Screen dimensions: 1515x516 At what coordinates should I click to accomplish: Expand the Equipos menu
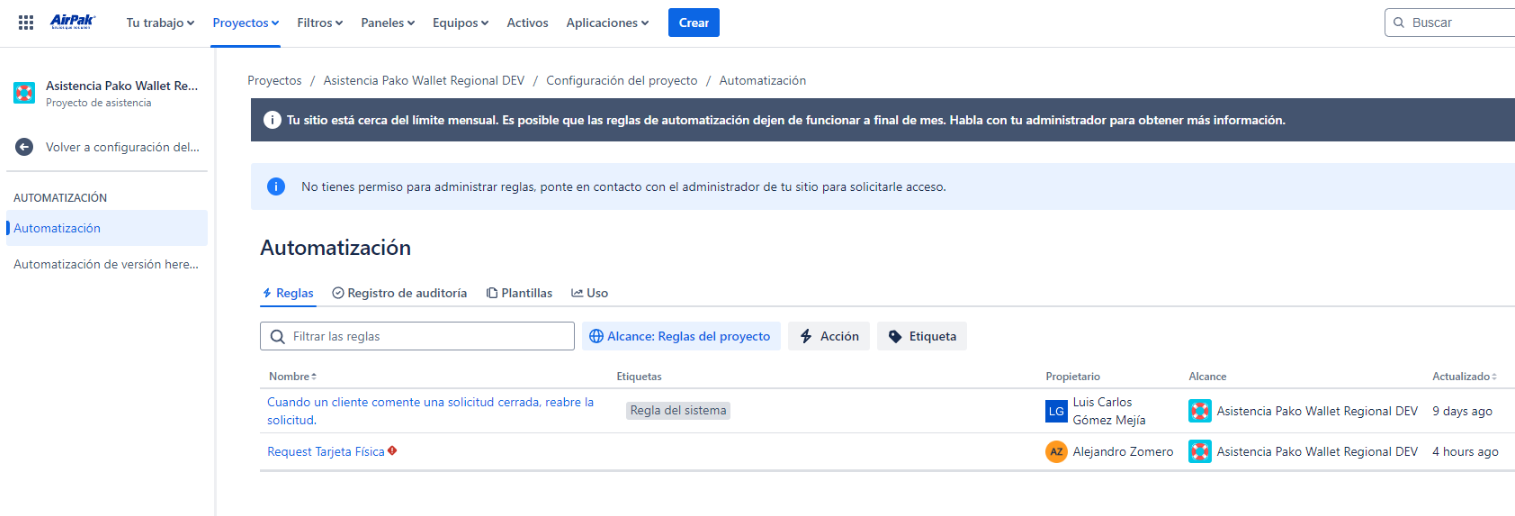[x=461, y=22]
